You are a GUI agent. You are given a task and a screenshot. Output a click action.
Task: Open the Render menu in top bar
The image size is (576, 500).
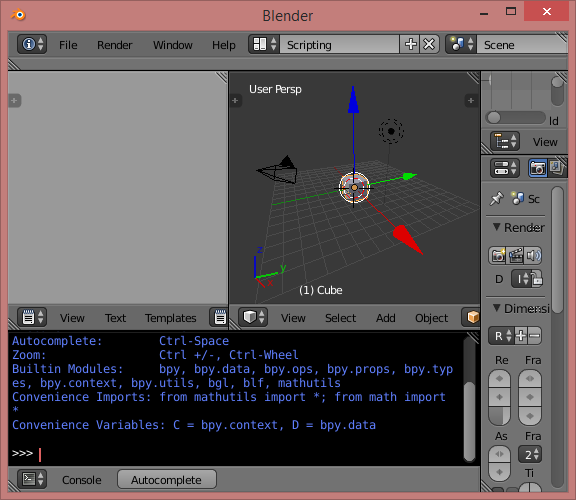pos(115,45)
